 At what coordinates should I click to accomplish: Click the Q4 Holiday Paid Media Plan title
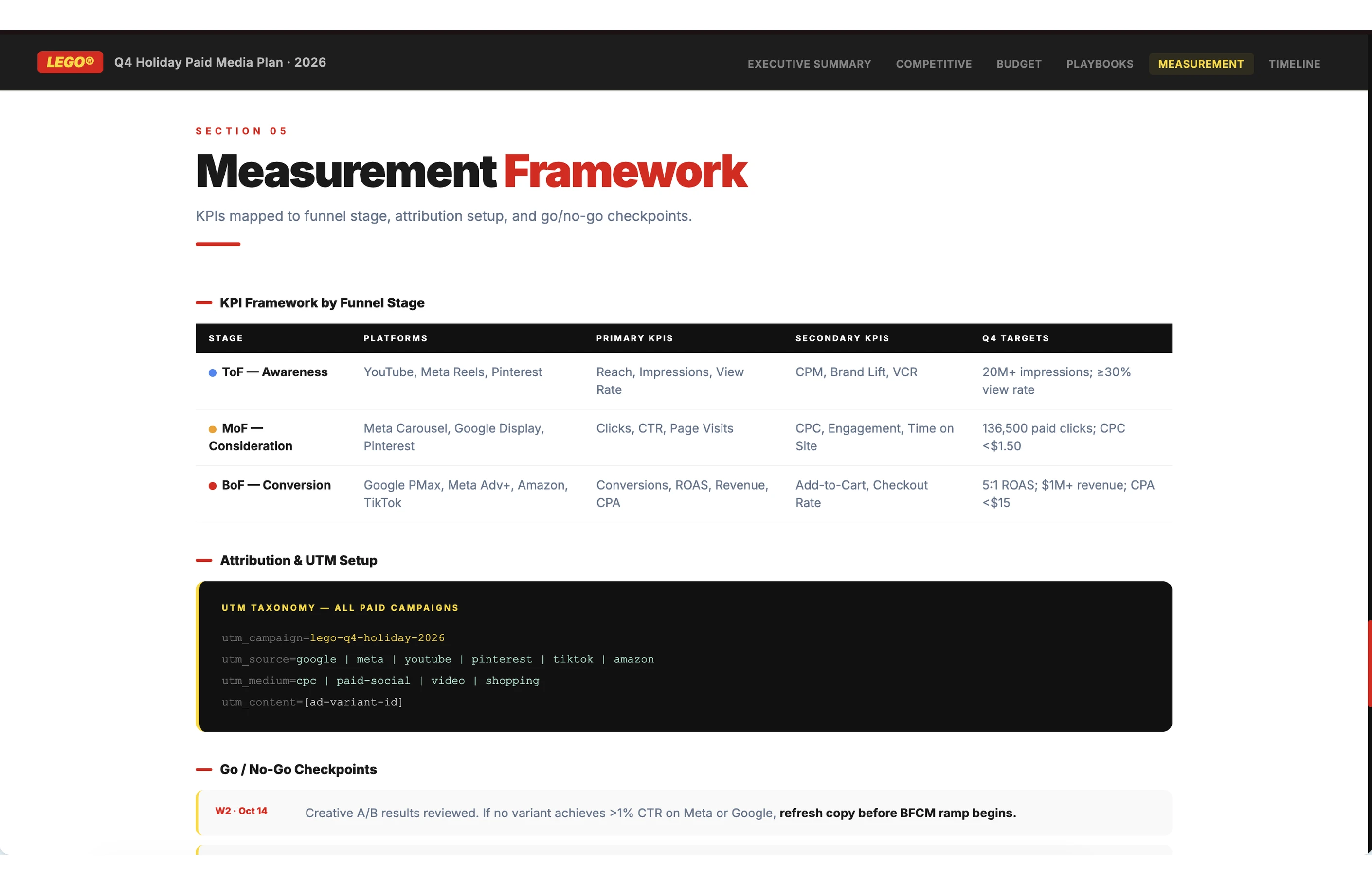click(x=219, y=62)
